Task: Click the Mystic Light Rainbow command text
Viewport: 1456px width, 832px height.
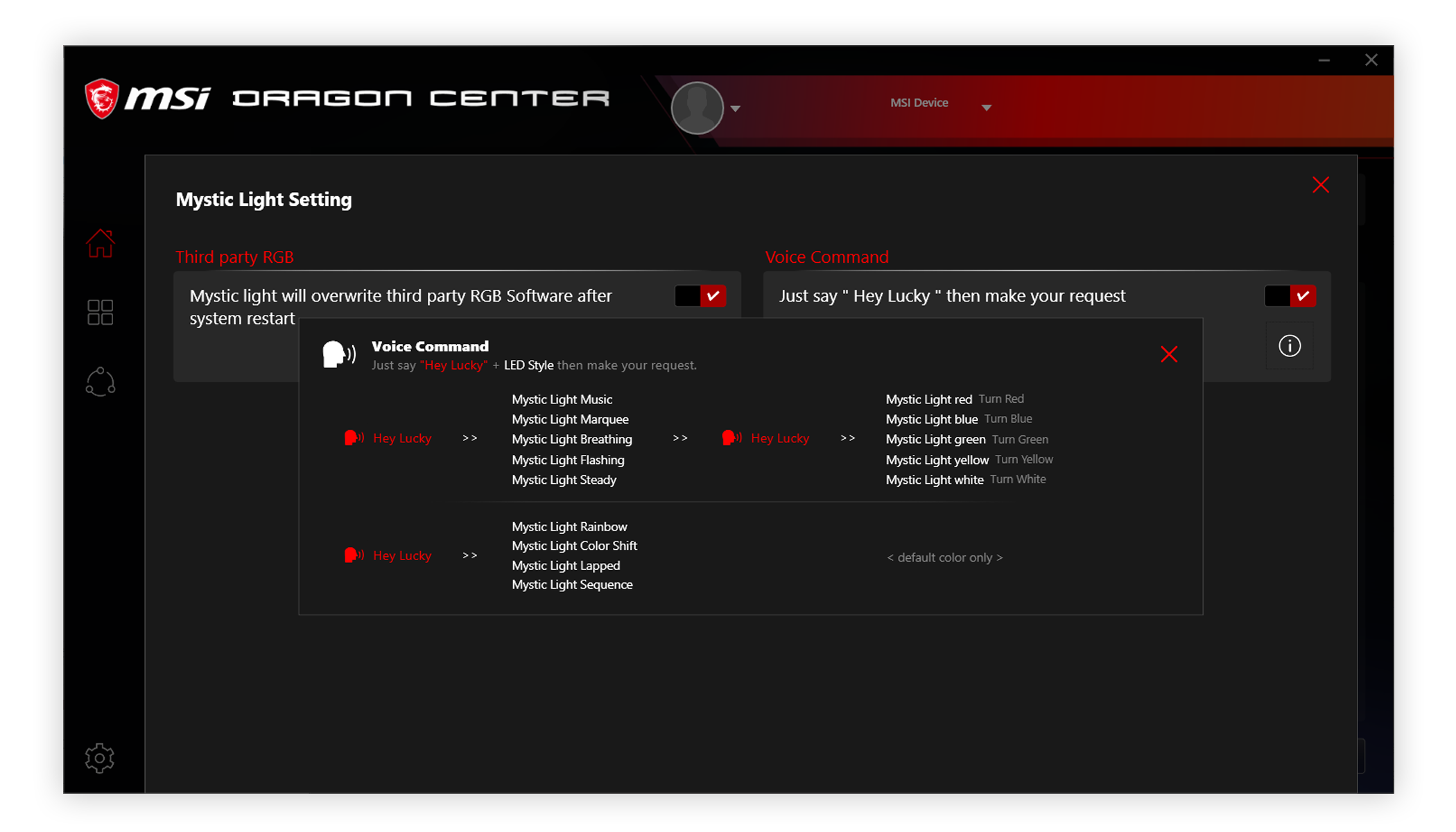Action: [x=569, y=526]
